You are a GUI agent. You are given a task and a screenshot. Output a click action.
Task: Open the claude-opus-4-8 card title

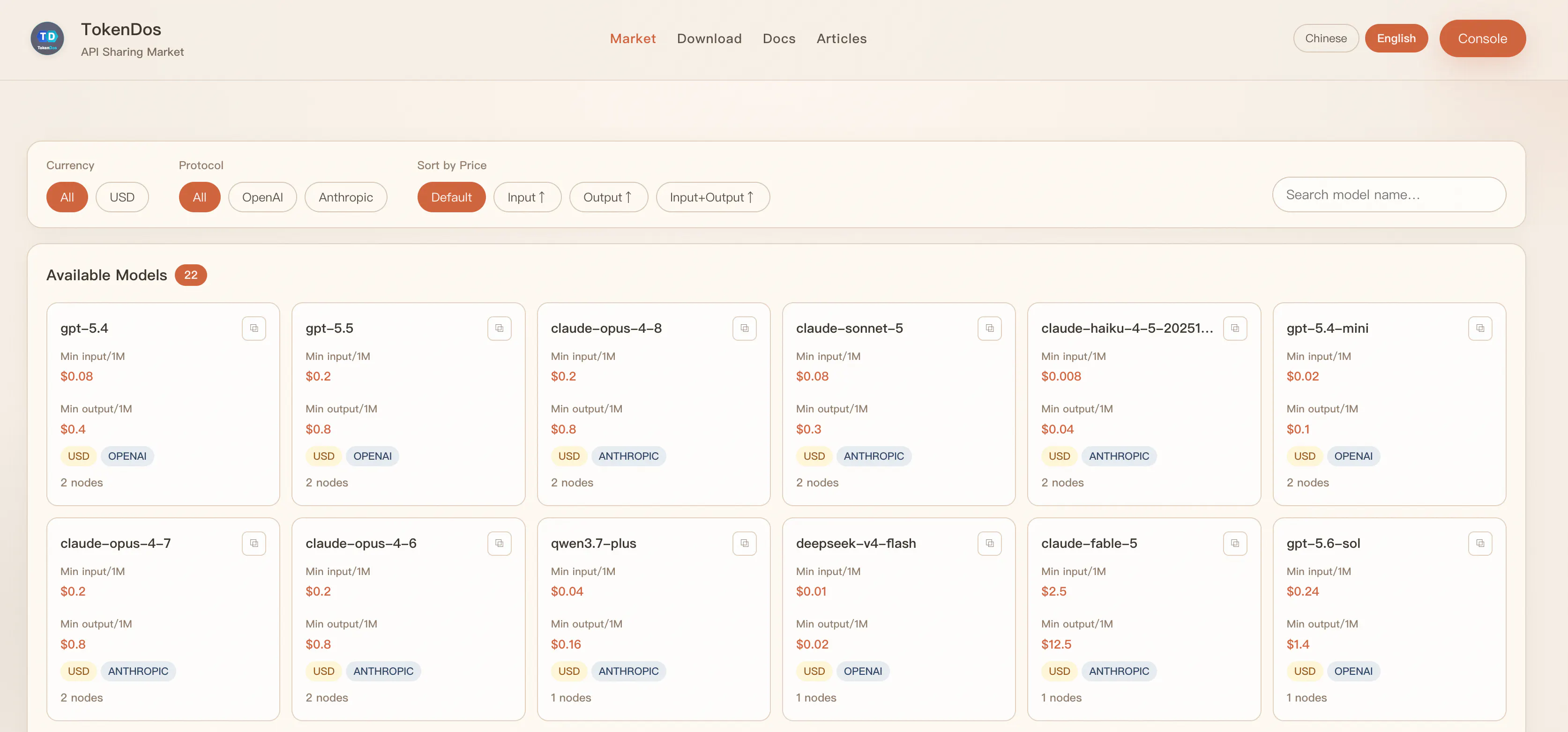point(606,329)
